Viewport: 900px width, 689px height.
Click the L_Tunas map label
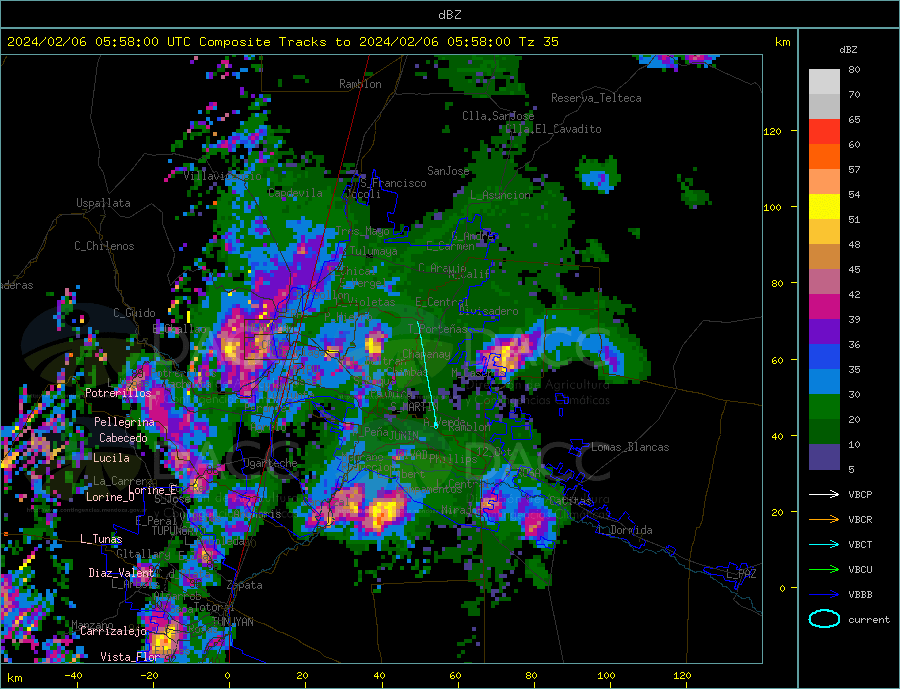click(101, 539)
